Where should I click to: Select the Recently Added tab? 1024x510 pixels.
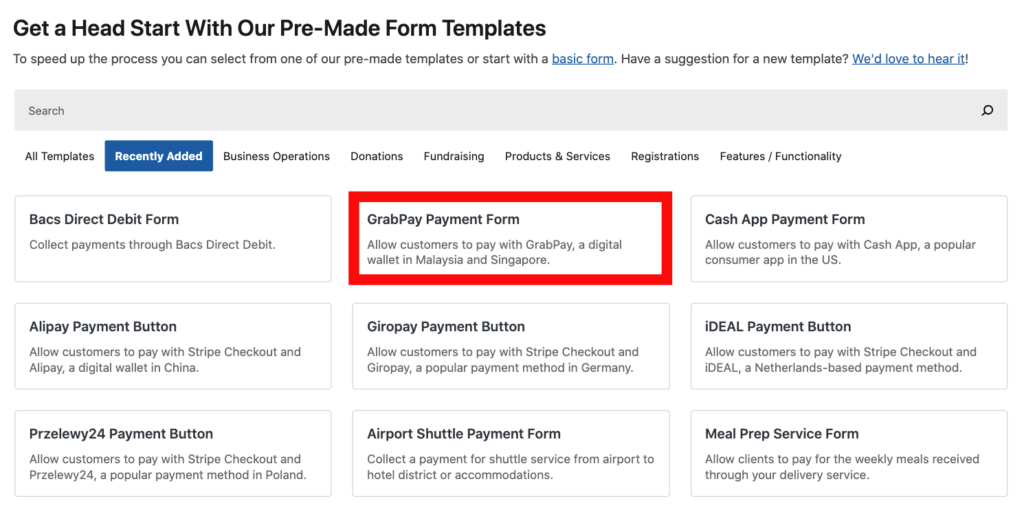[x=158, y=156]
